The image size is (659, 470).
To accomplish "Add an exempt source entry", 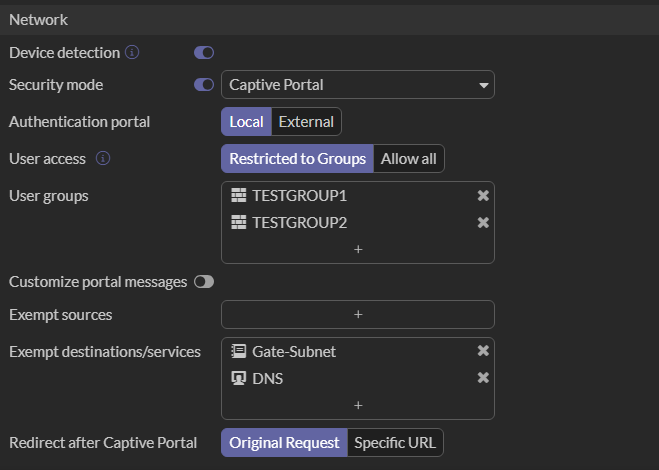I will [x=357, y=314].
